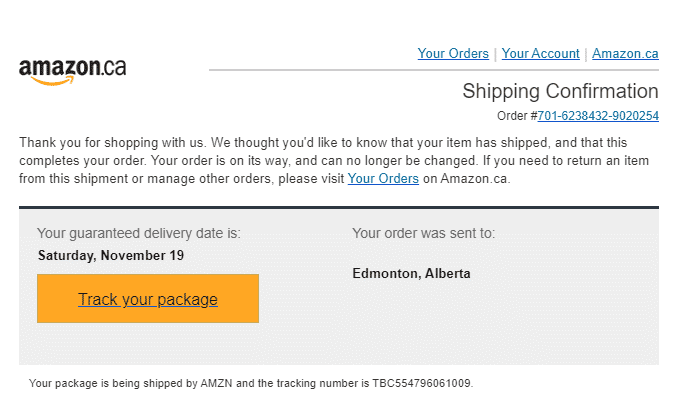The image size is (685, 417).
Task: Click tracking number TBC554796061009
Action: pyautogui.click(x=421, y=383)
